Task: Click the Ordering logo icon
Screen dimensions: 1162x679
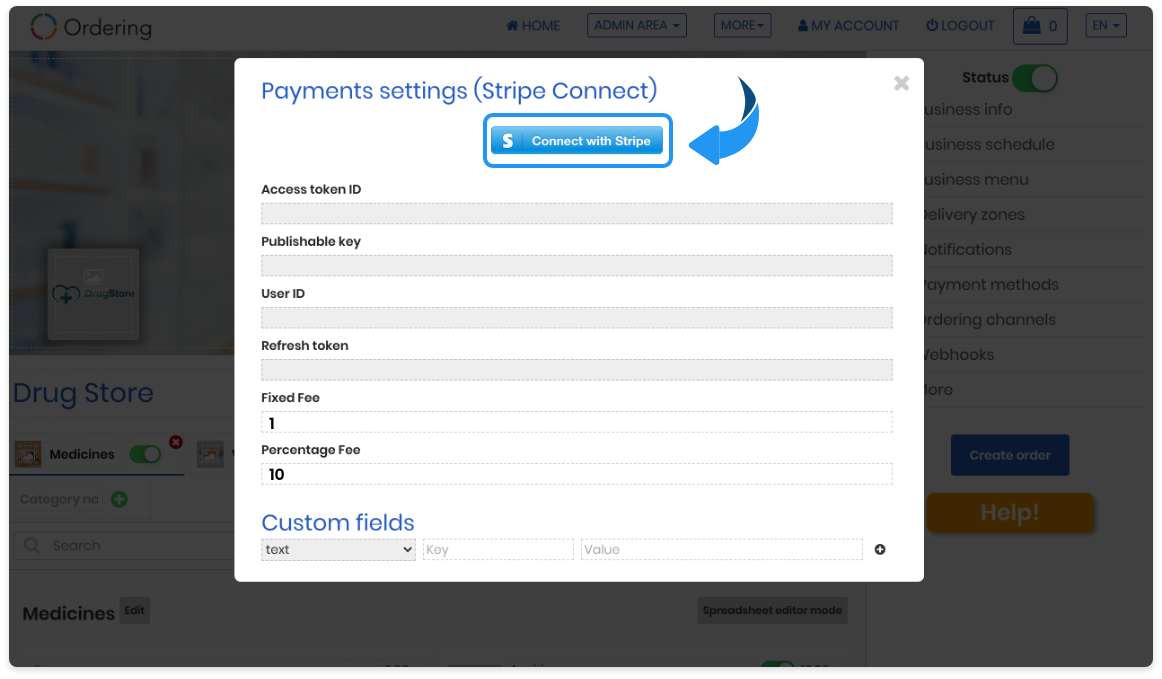Action: click(43, 27)
